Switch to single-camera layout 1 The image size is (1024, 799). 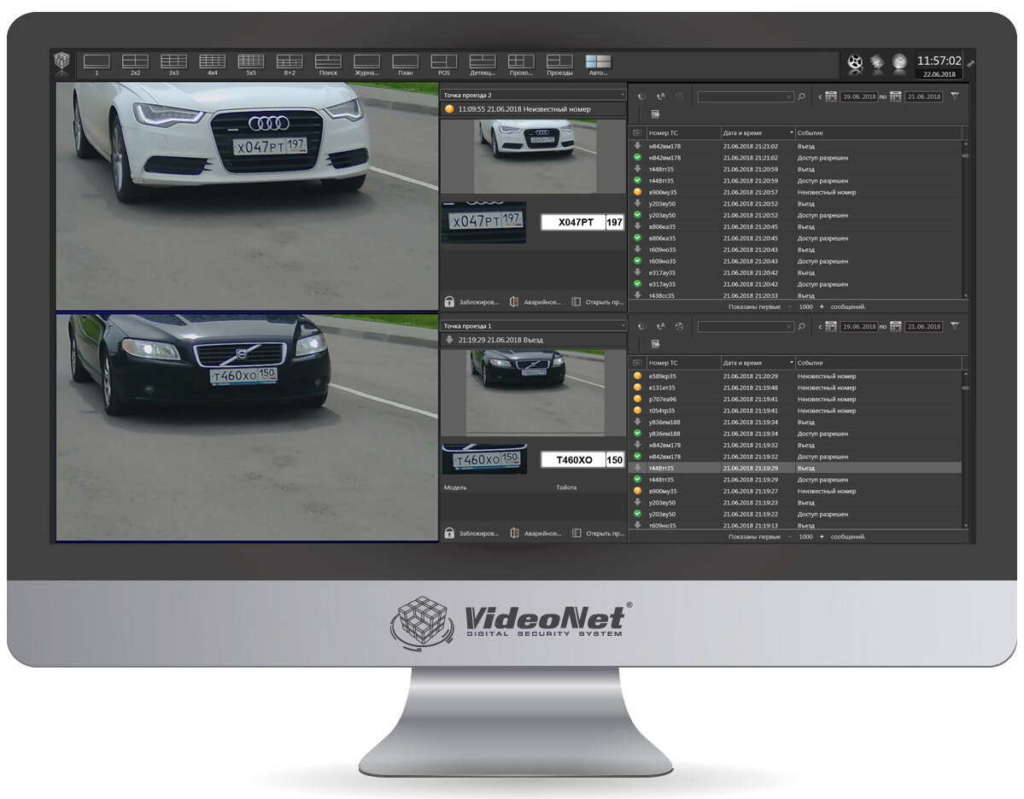point(97,65)
